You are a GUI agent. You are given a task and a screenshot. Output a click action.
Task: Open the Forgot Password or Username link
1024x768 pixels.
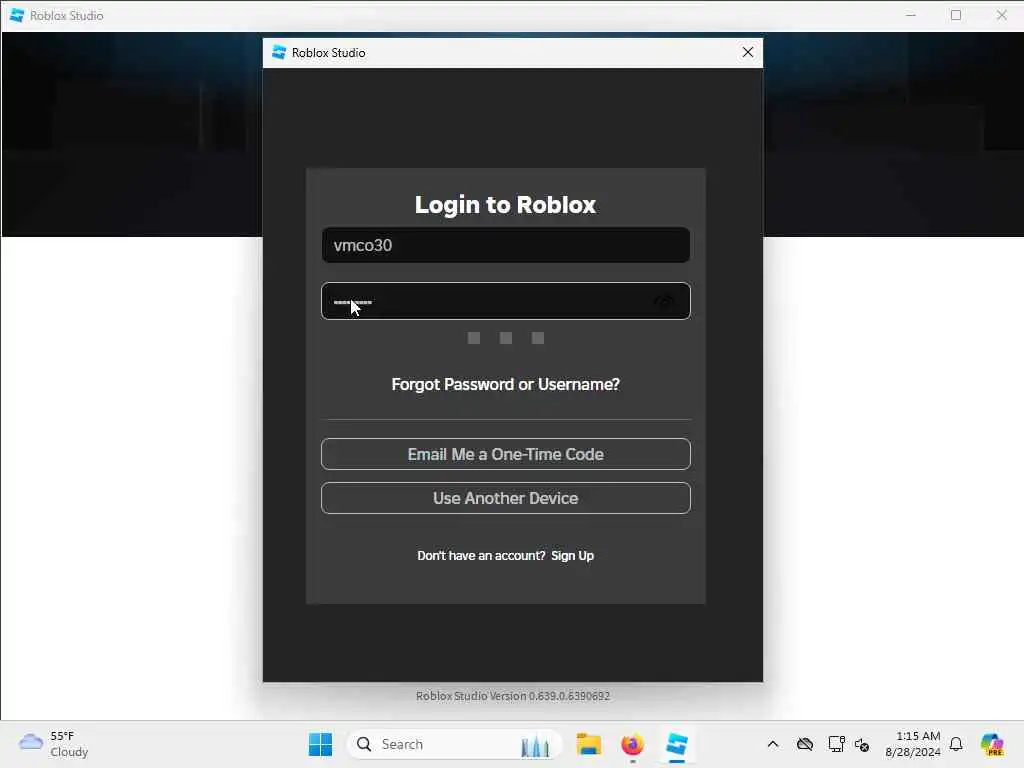[505, 384]
